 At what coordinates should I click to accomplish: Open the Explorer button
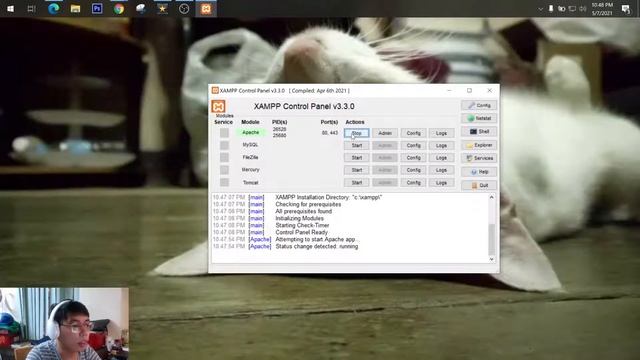coord(479,145)
